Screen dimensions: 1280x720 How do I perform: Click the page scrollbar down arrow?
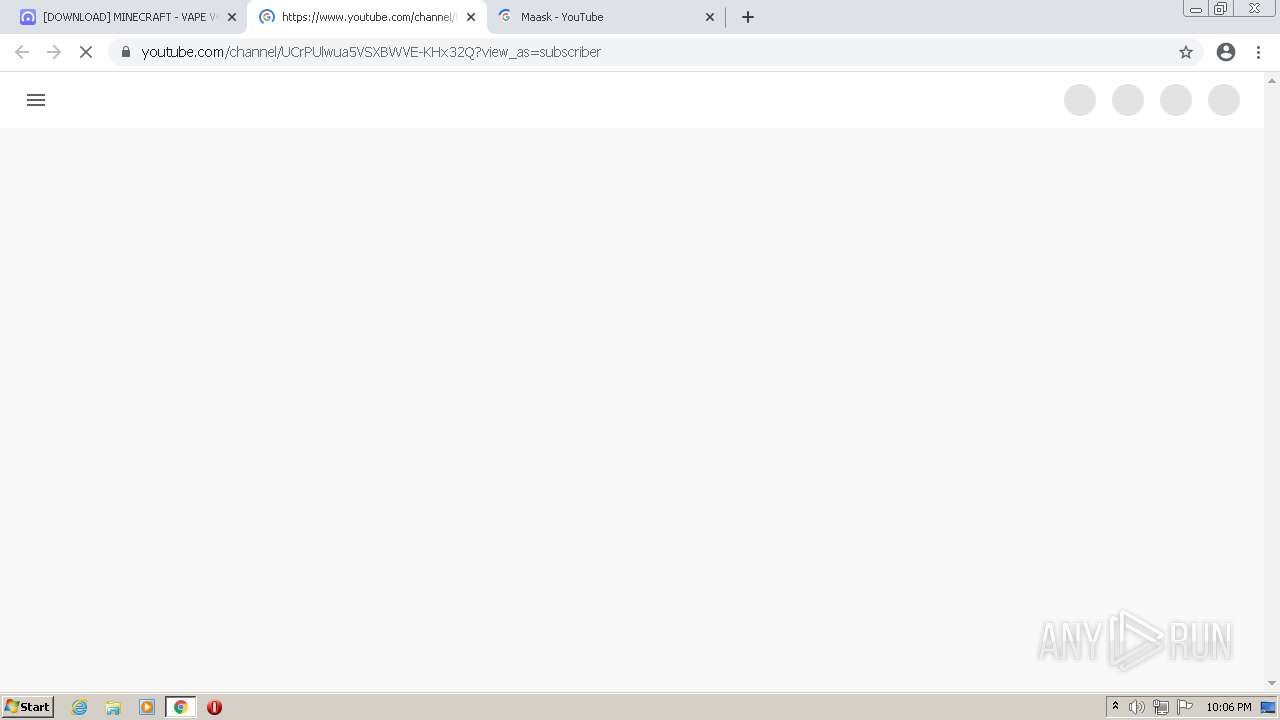pyautogui.click(x=1272, y=683)
